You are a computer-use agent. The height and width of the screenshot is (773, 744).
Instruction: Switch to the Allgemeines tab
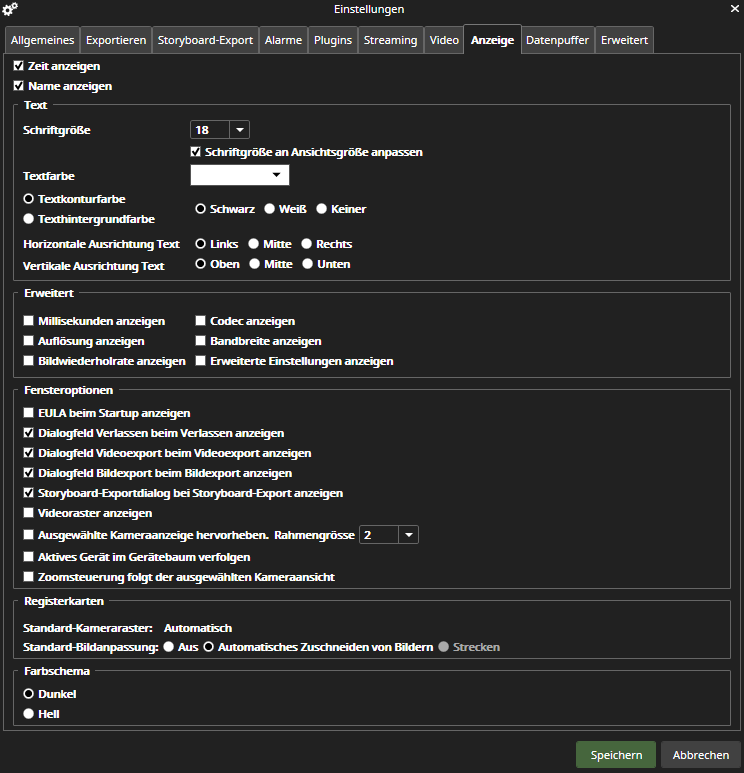point(41,40)
